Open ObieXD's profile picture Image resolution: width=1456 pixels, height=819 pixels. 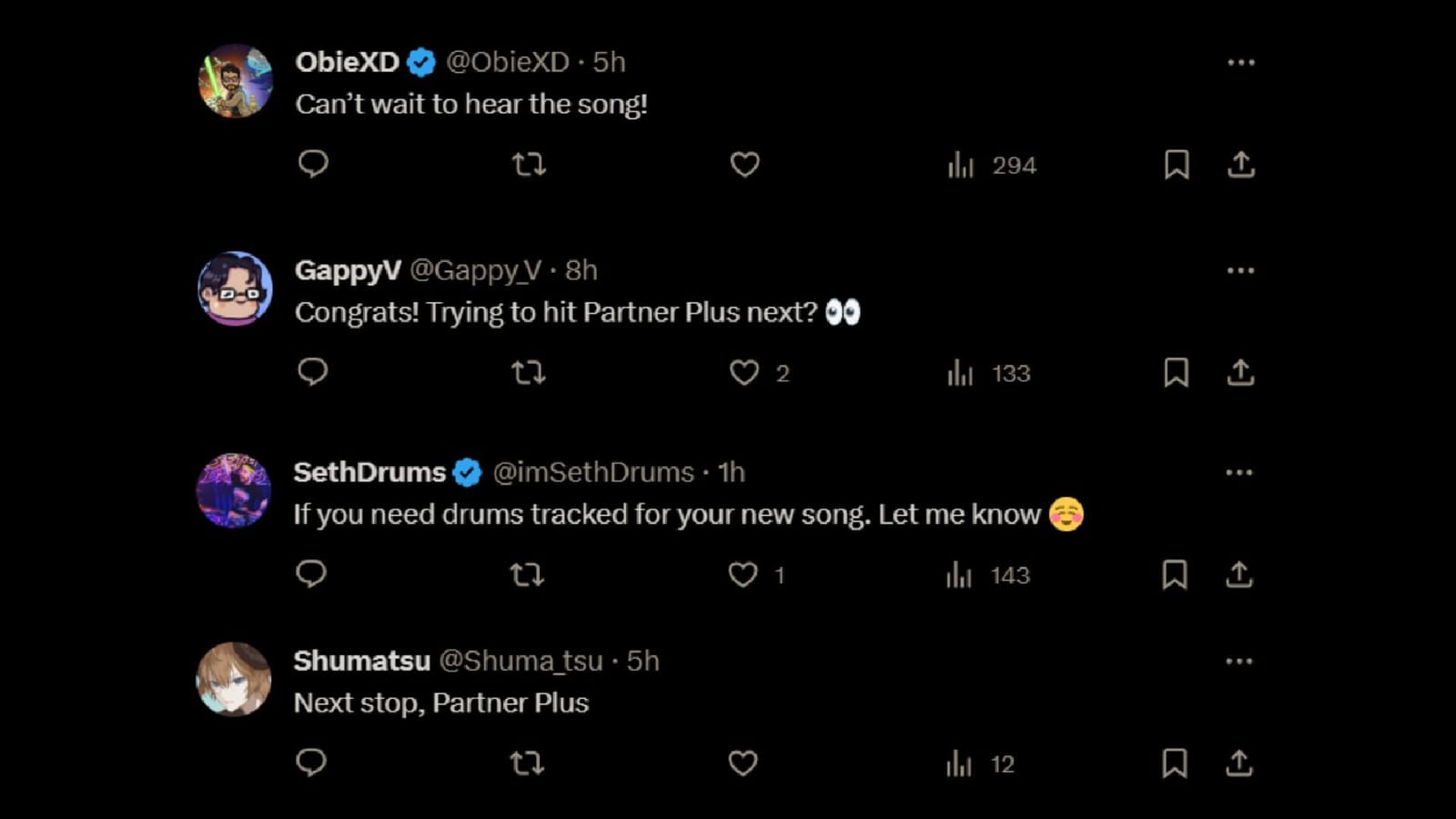pos(236,81)
